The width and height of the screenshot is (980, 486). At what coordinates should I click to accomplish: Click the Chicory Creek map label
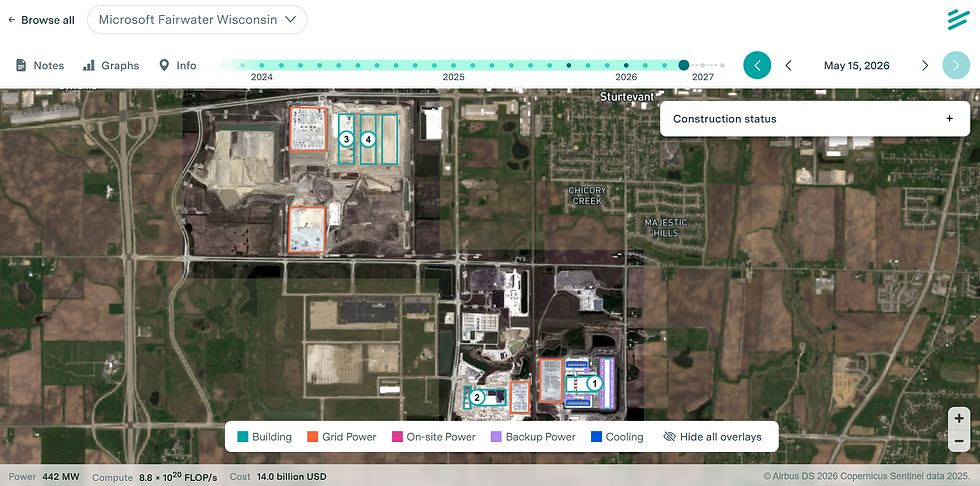587,196
